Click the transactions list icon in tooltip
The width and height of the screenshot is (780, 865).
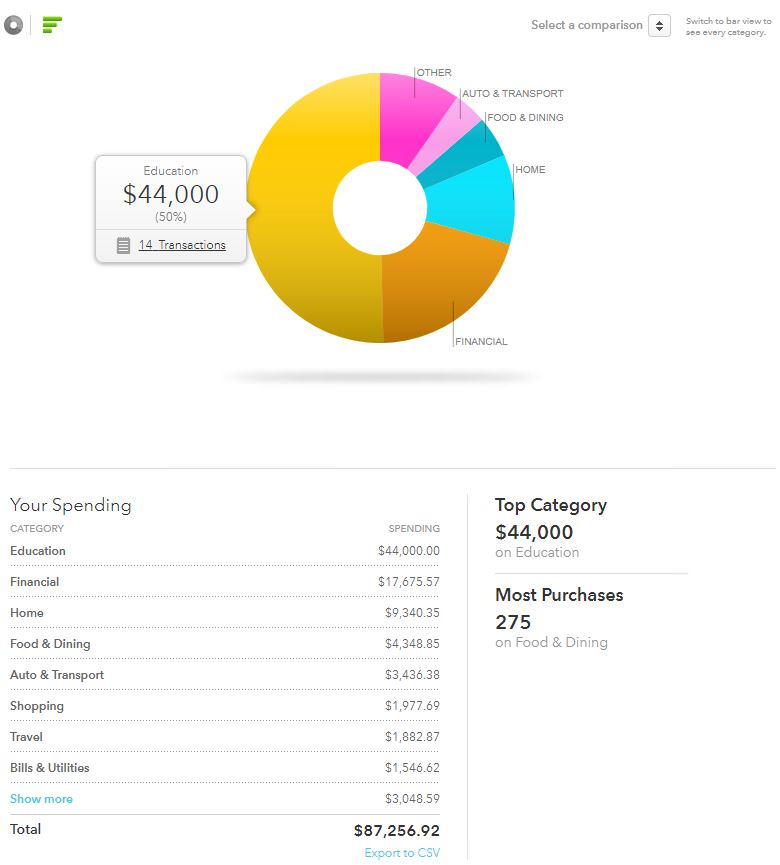(x=124, y=245)
